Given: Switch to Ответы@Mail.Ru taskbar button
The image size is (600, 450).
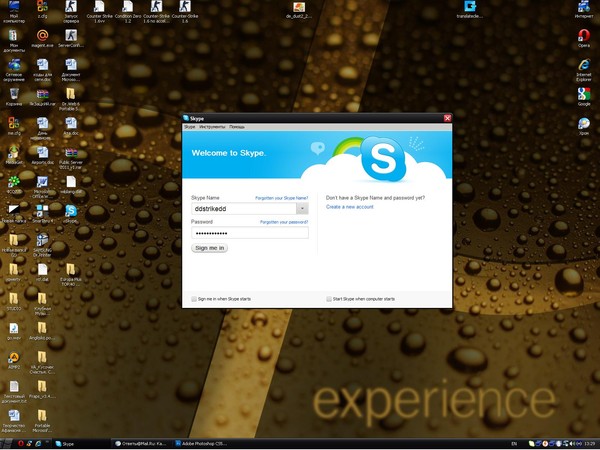Looking at the screenshot, I should pos(141,444).
